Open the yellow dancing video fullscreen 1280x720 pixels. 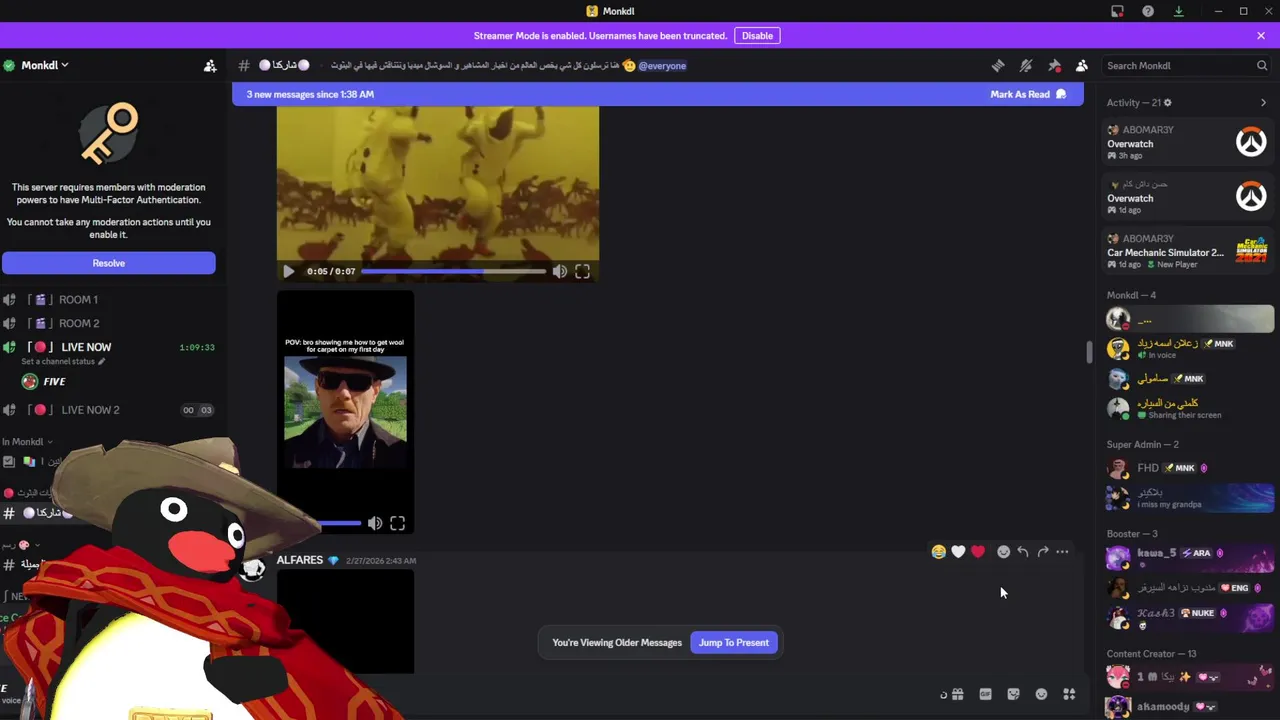click(x=582, y=271)
